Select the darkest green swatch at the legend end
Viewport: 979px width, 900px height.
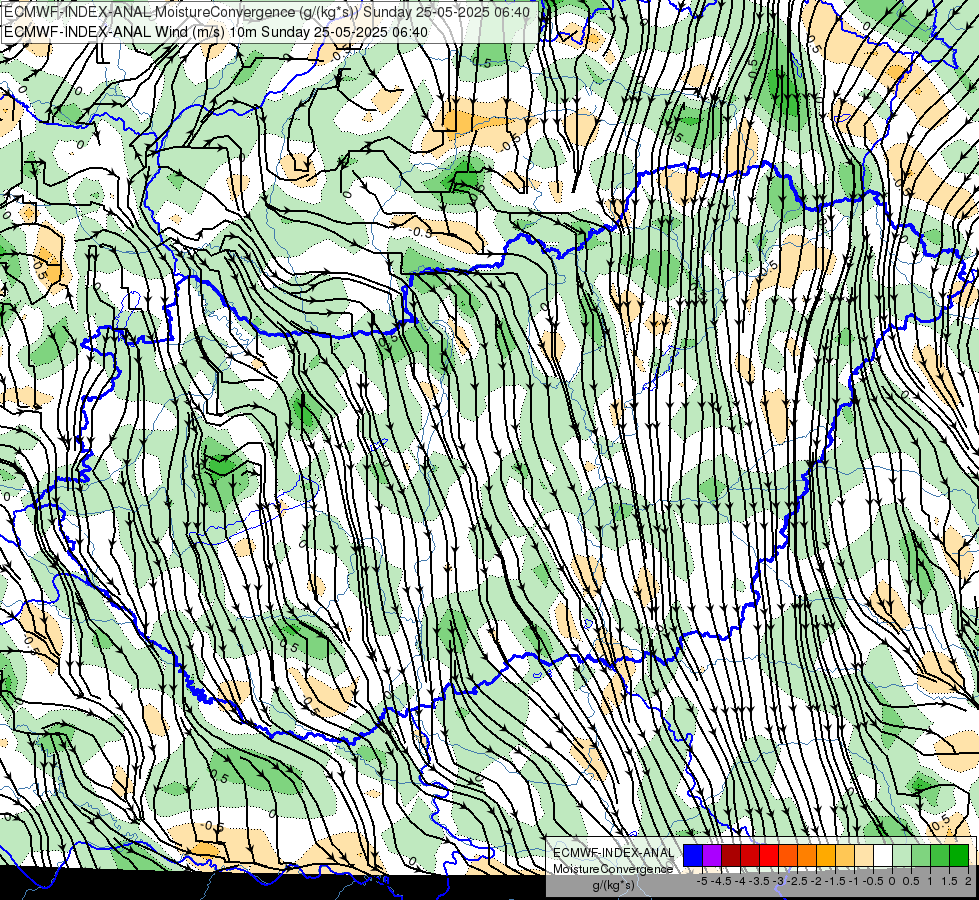pos(959,855)
